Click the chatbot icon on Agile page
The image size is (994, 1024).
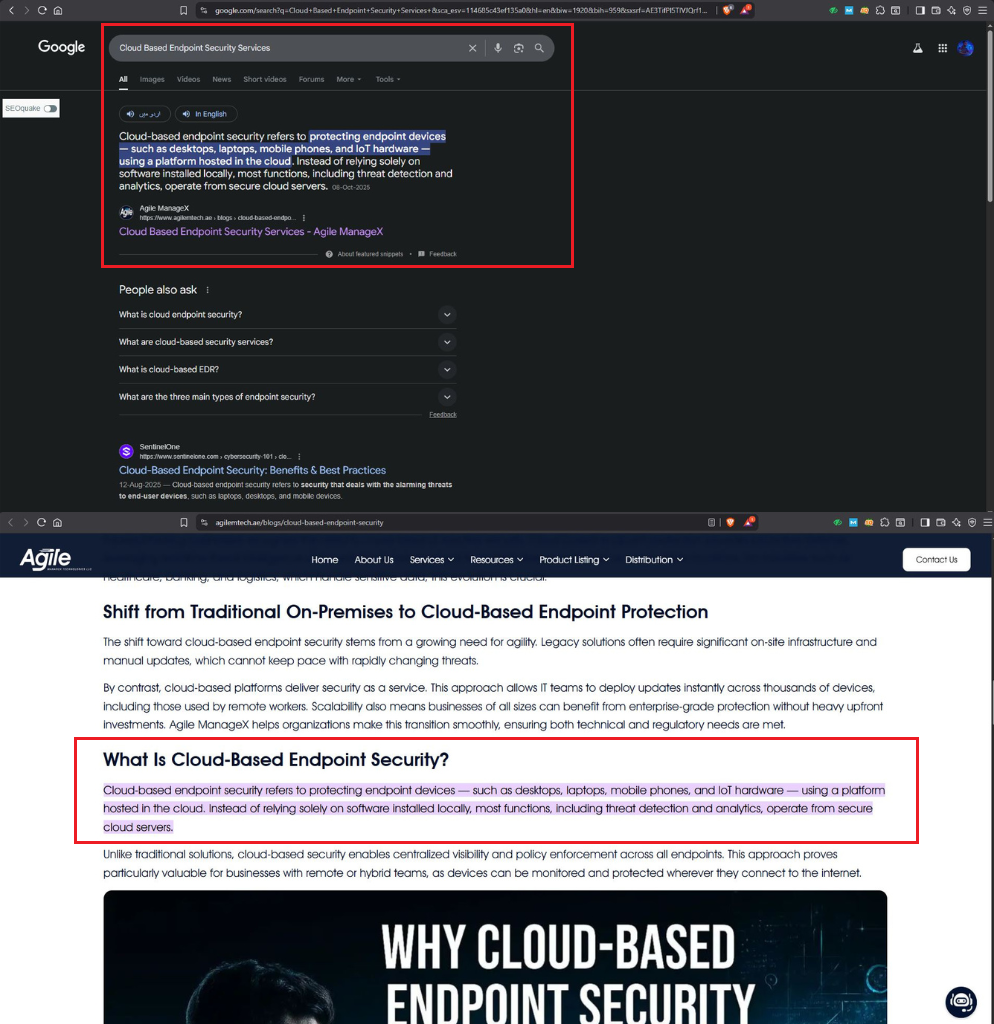pos(960,1001)
